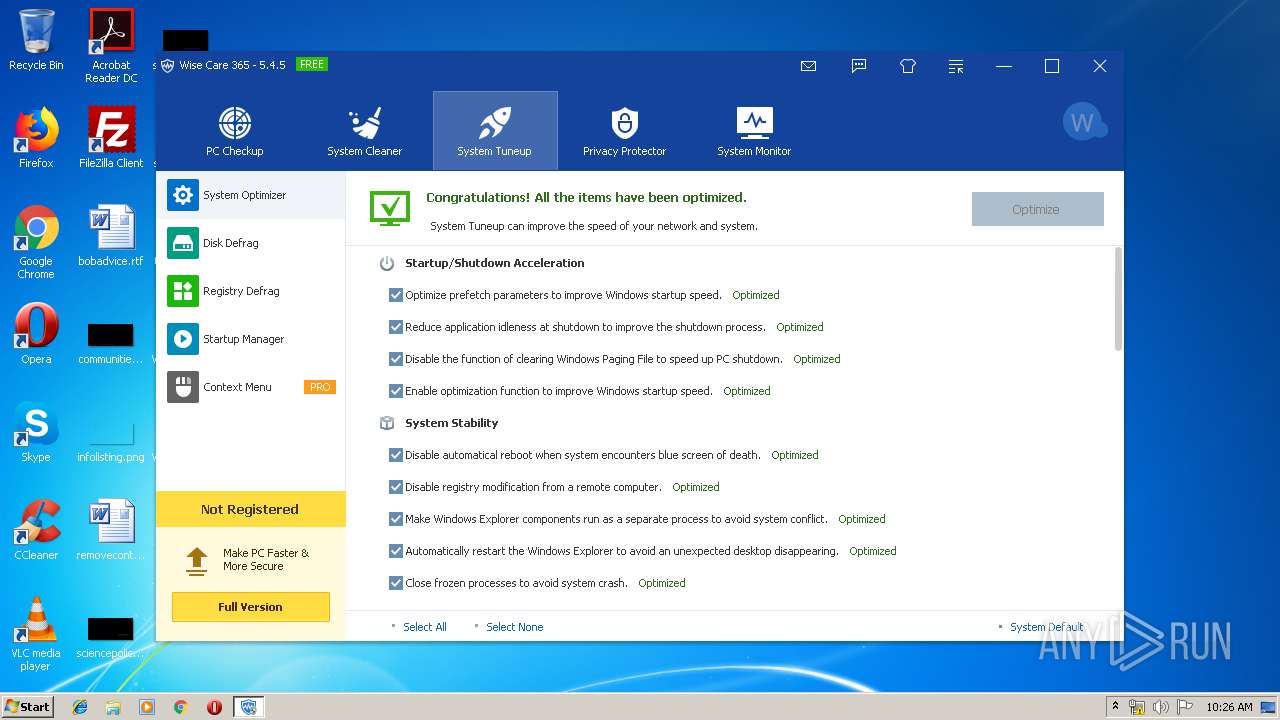Toggle Automatically restart Windows Explorer checkbox
1280x720 pixels.
396,551
